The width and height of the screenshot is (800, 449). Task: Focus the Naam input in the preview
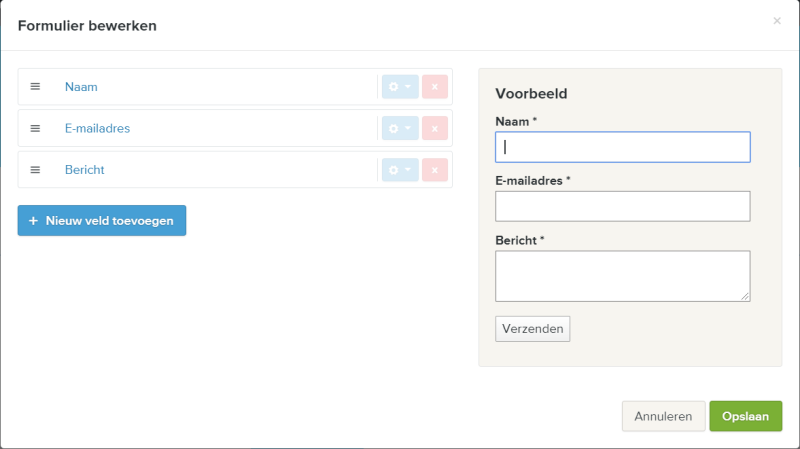coord(622,147)
